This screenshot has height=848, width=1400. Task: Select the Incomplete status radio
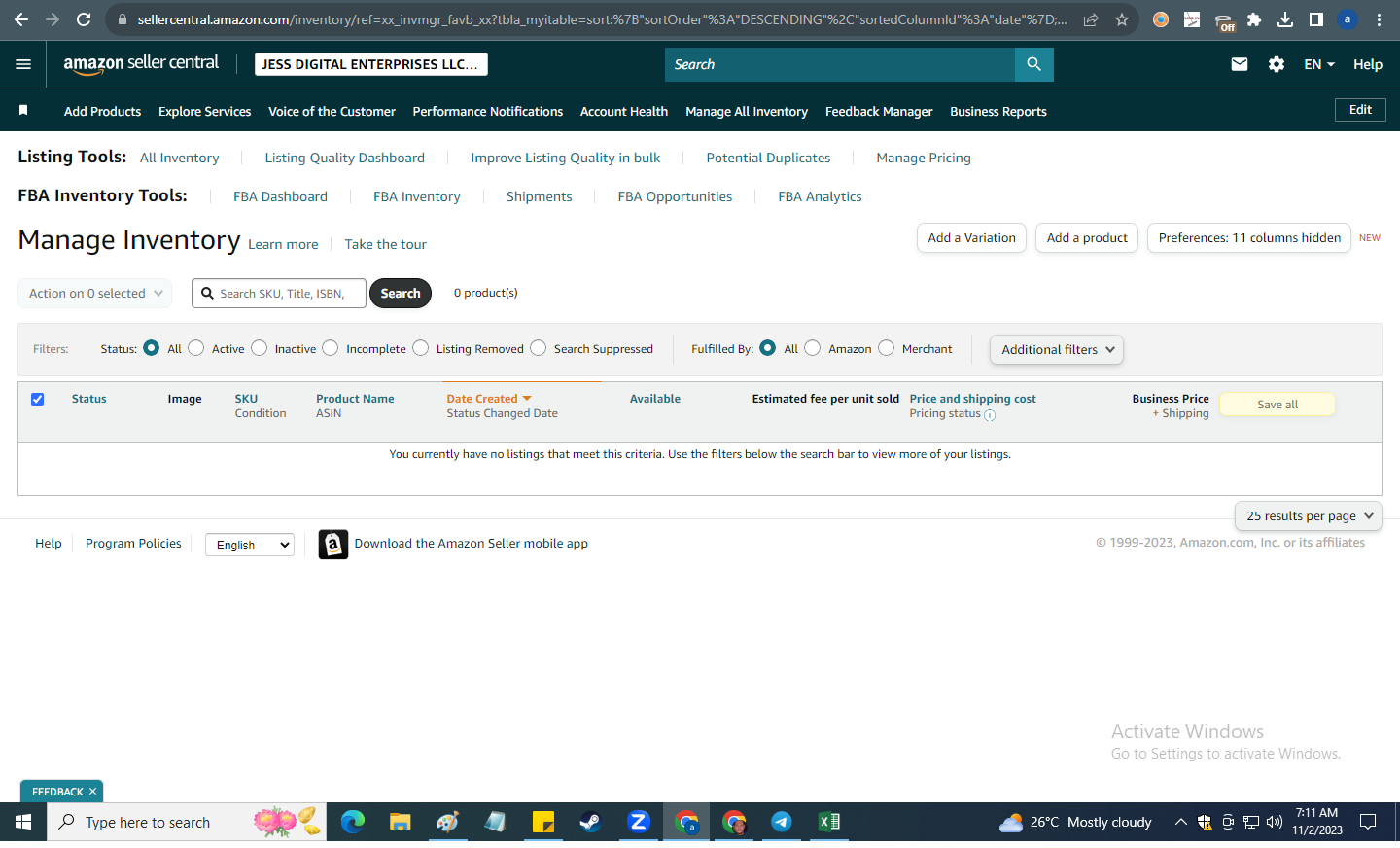coord(331,348)
